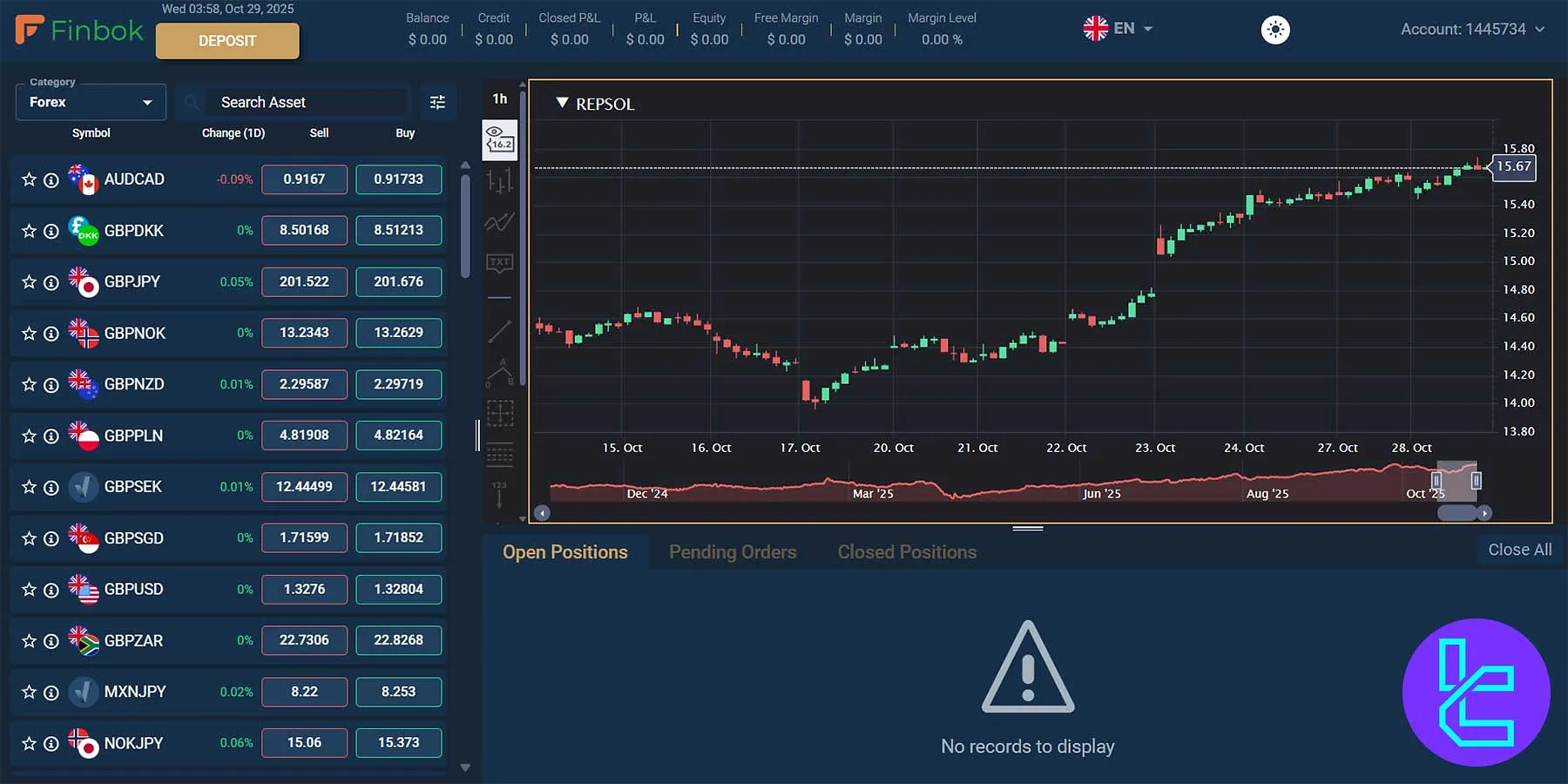Image resolution: width=1568 pixels, height=784 pixels.
Task: Select the trend line drawing tool
Action: click(500, 329)
